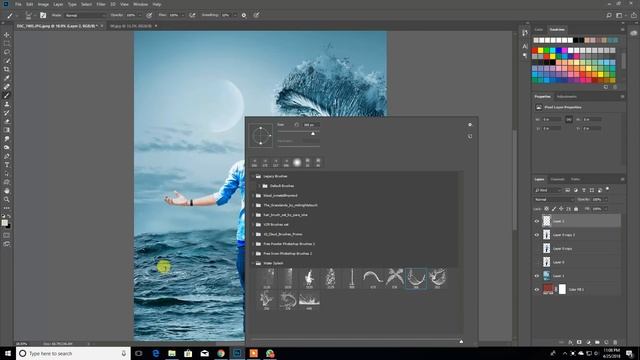The height and width of the screenshot is (360, 640).
Task: Switch to the Paths tab
Action: [x=575, y=179]
